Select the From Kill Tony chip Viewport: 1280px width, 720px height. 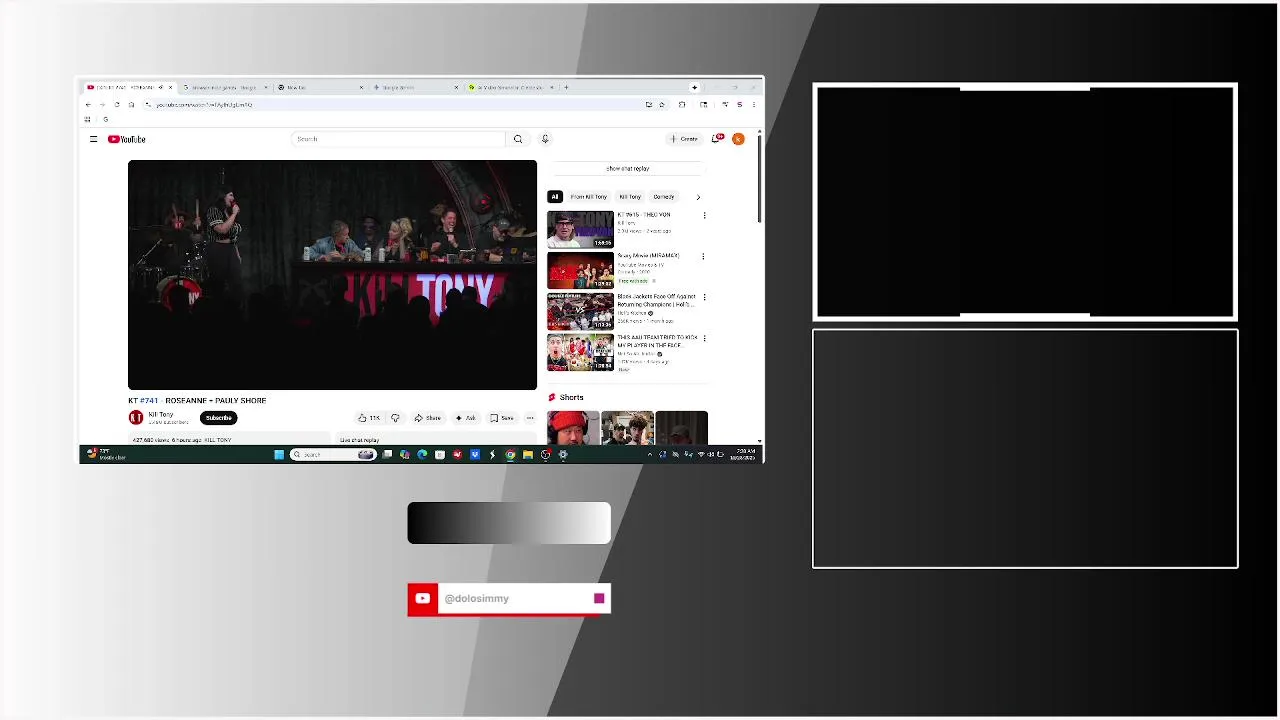point(589,197)
